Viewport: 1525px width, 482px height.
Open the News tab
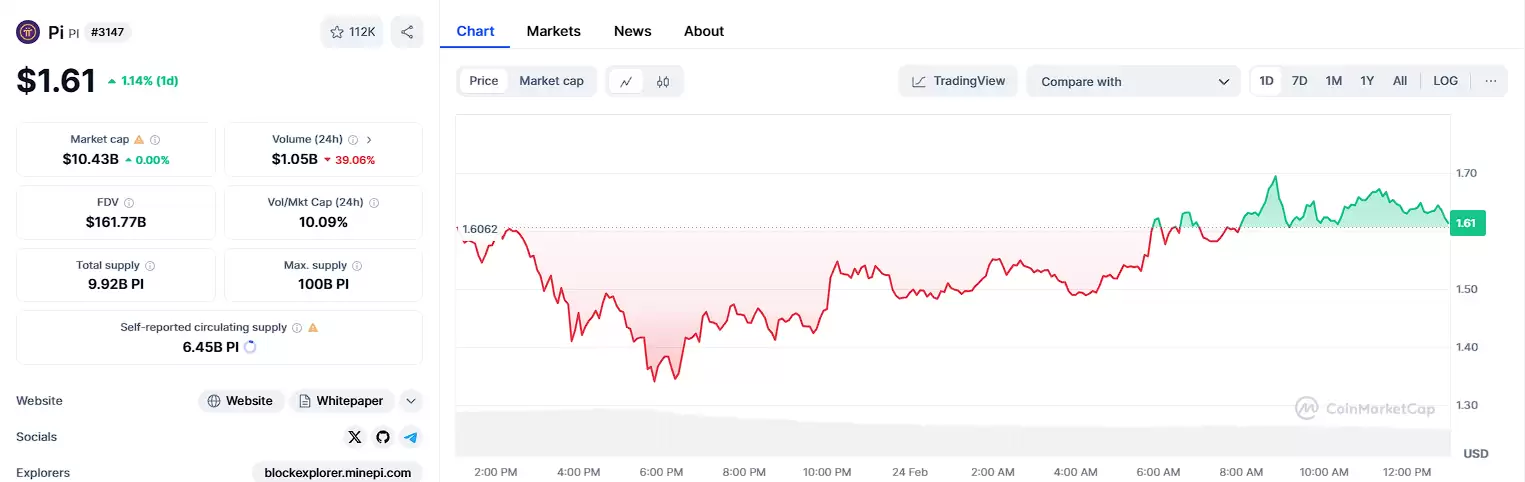point(632,31)
